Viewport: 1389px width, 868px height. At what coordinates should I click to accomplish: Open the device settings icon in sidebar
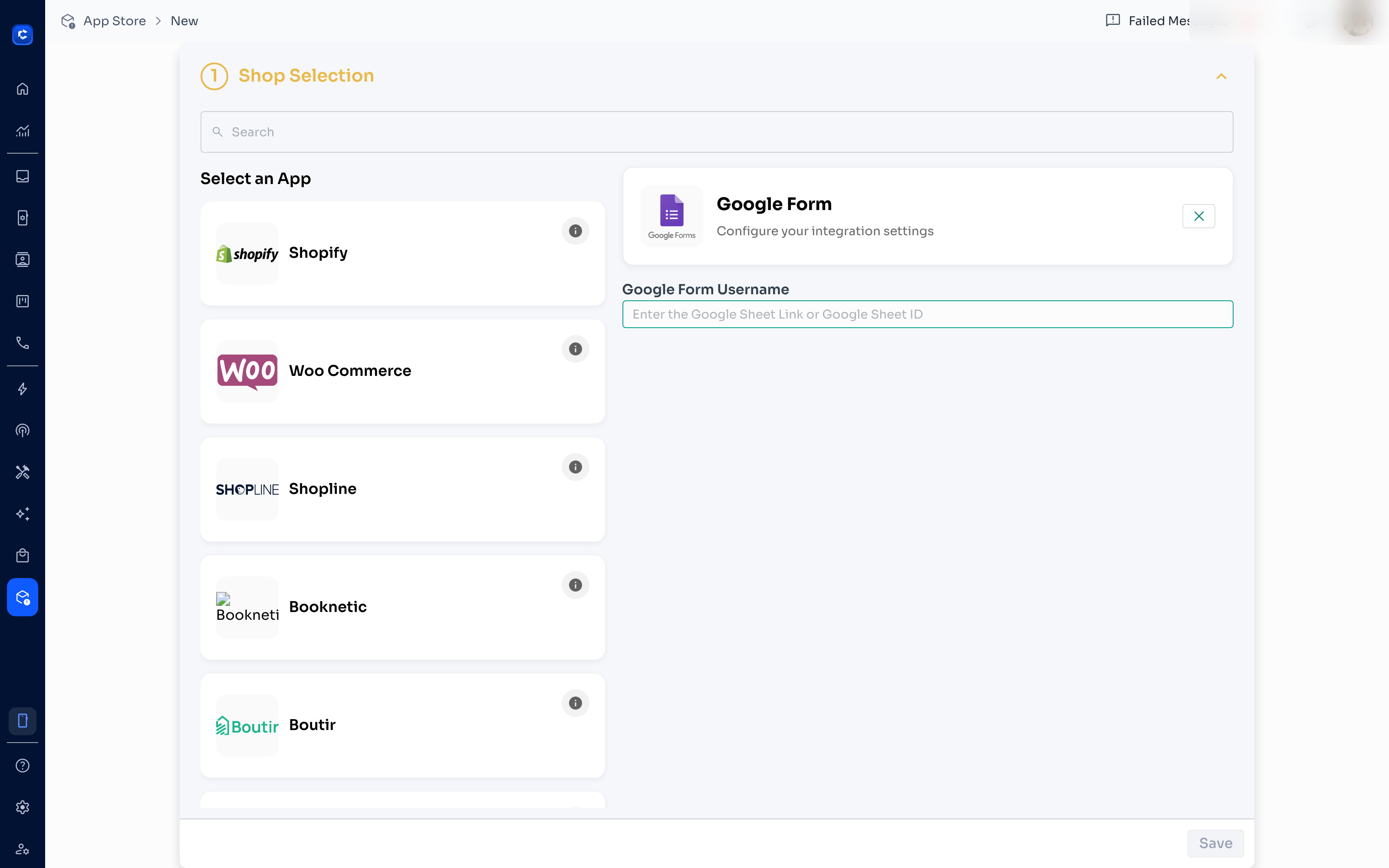click(x=23, y=217)
